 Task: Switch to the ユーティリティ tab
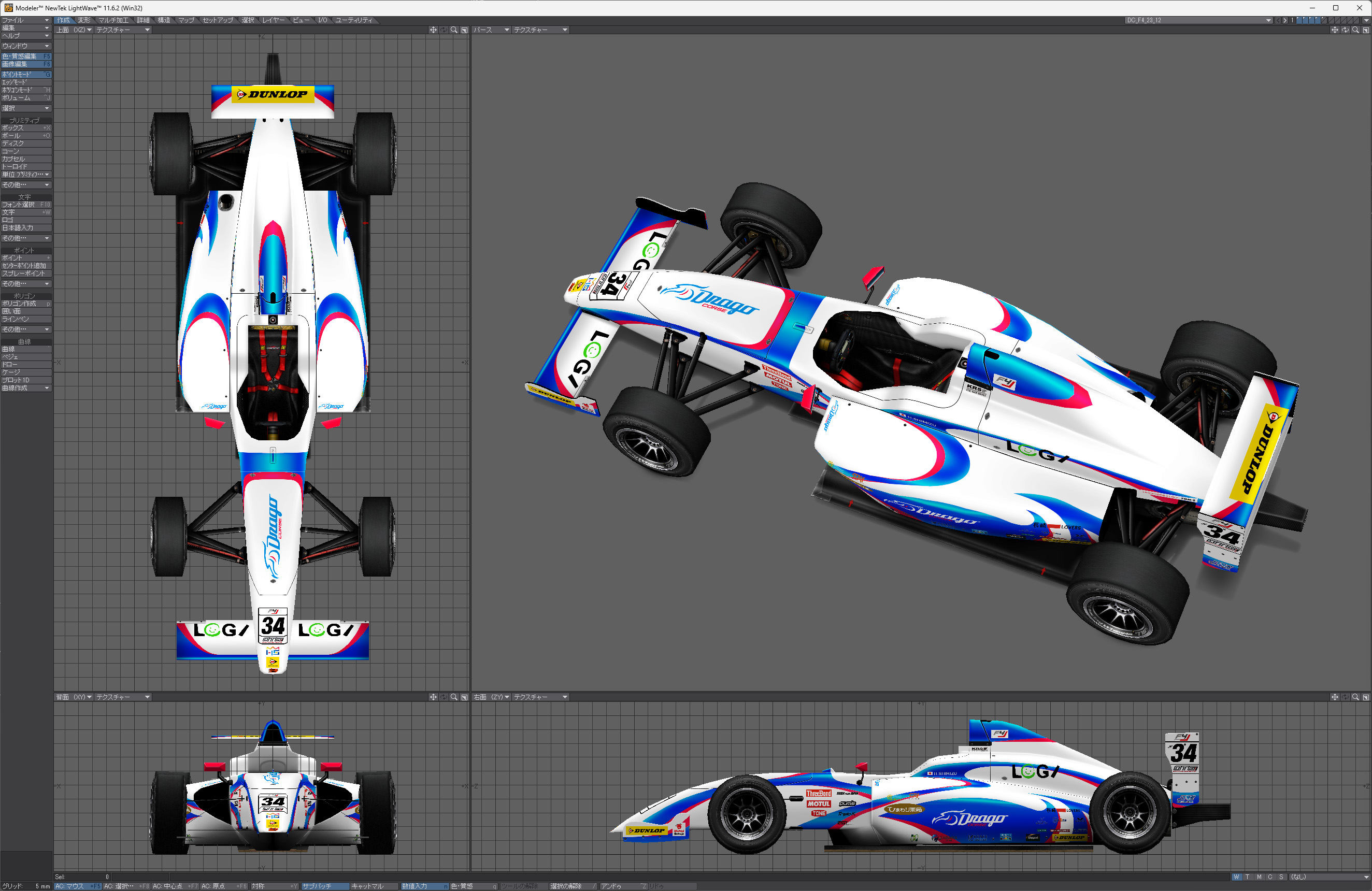pyautogui.click(x=354, y=20)
